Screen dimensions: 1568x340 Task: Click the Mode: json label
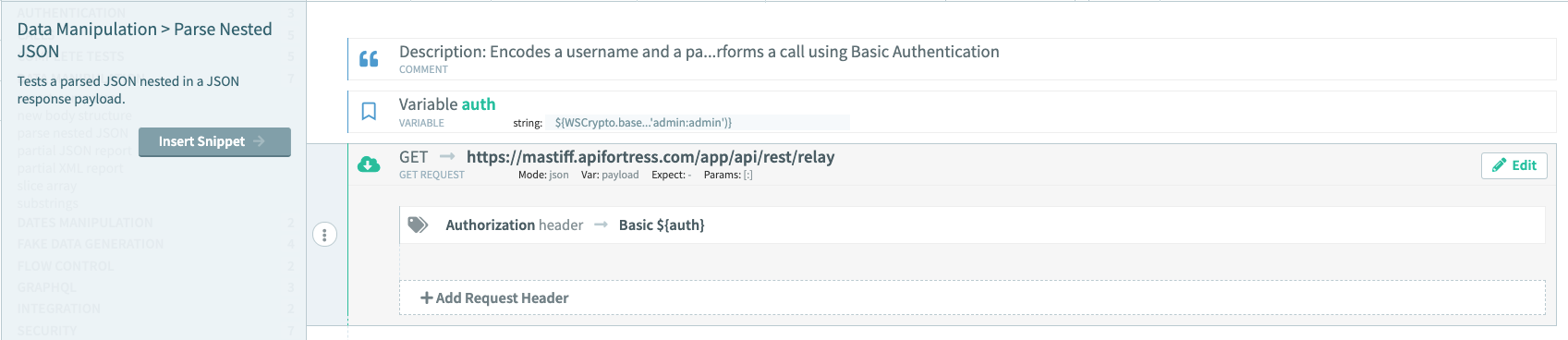[543, 175]
